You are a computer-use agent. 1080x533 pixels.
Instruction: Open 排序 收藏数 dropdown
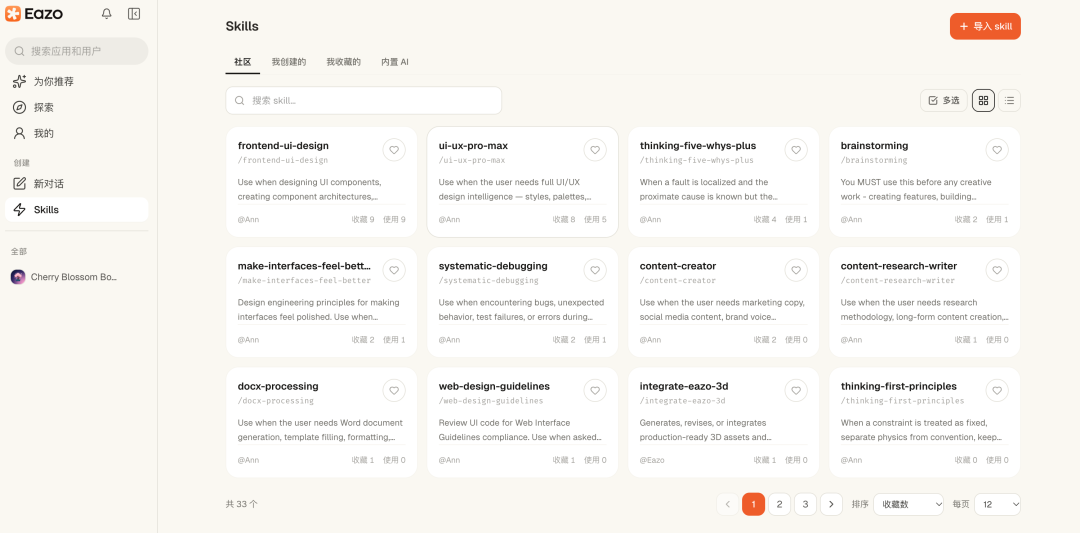click(x=908, y=504)
